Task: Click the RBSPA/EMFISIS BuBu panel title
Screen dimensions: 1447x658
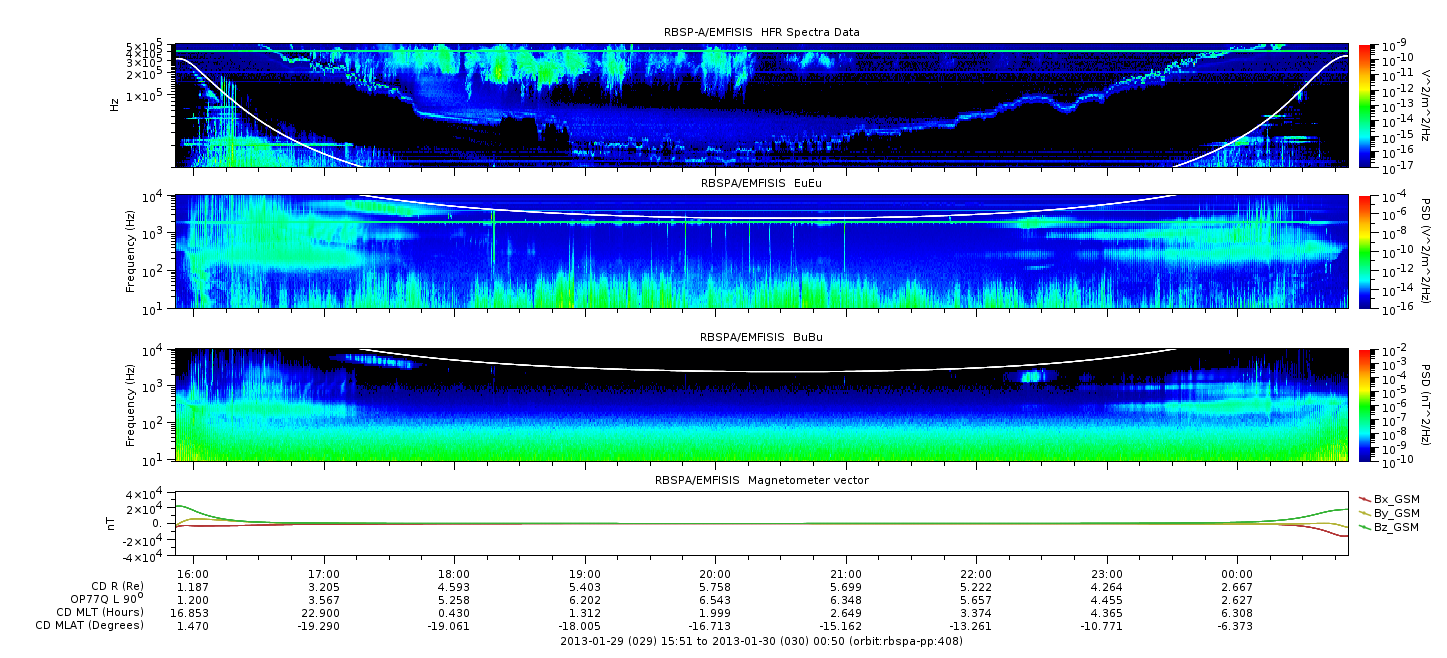Action: pos(761,337)
